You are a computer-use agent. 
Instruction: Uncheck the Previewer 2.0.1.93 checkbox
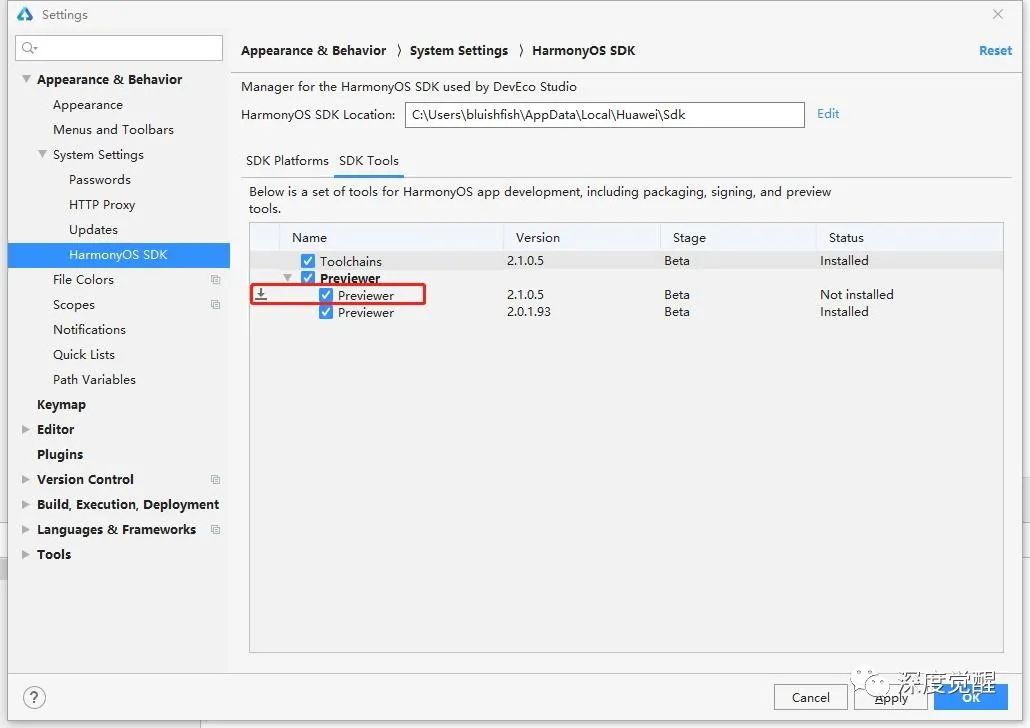click(x=326, y=312)
